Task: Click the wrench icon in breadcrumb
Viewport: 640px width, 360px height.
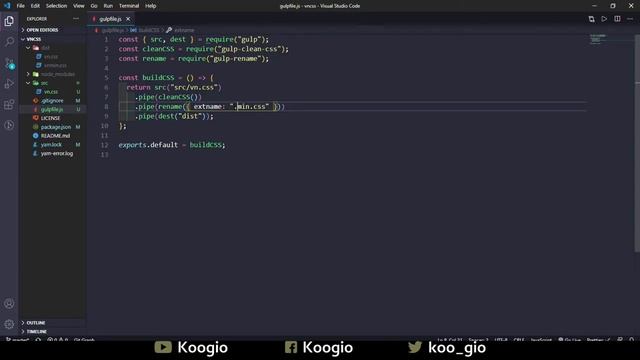Action: tap(169, 30)
